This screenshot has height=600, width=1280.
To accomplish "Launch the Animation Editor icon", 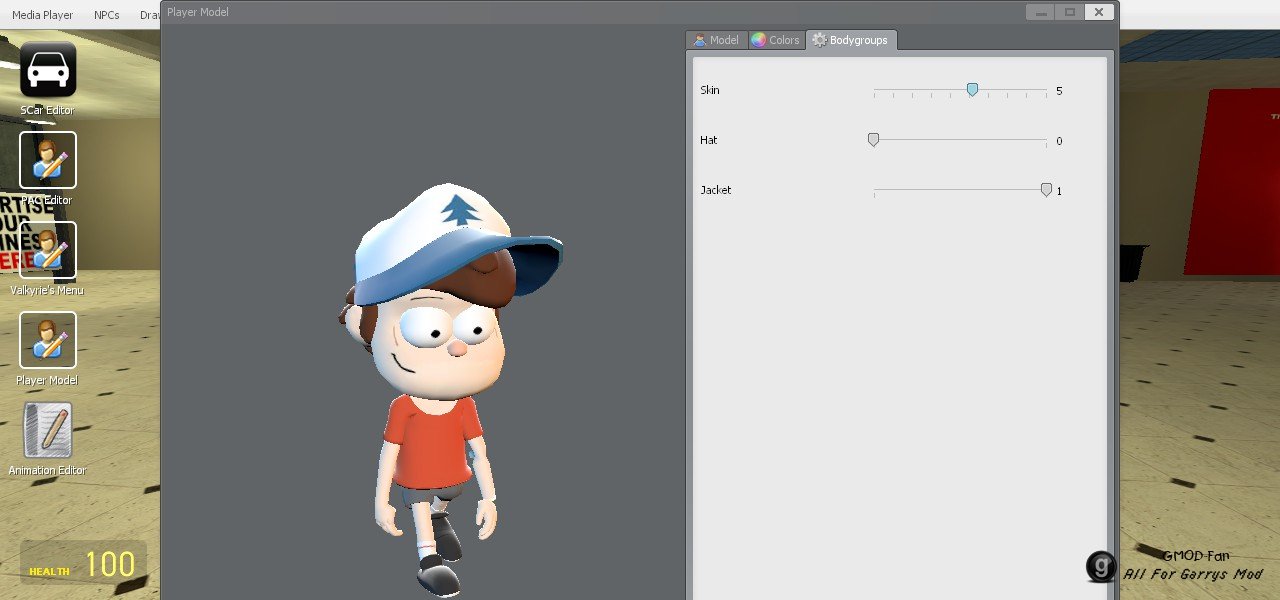I will [x=48, y=431].
